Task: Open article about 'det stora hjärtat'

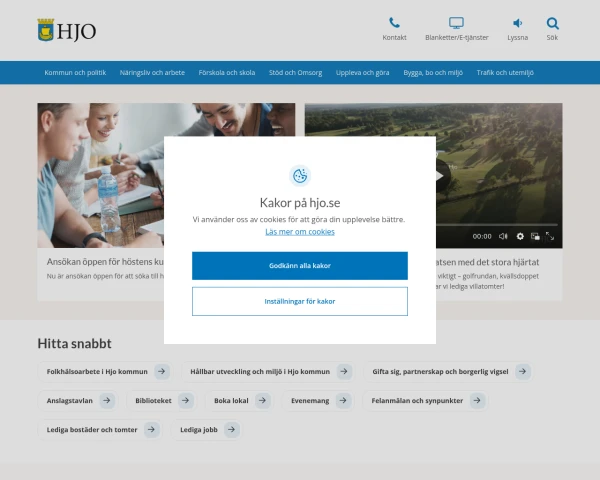Action: pos(487,262)
